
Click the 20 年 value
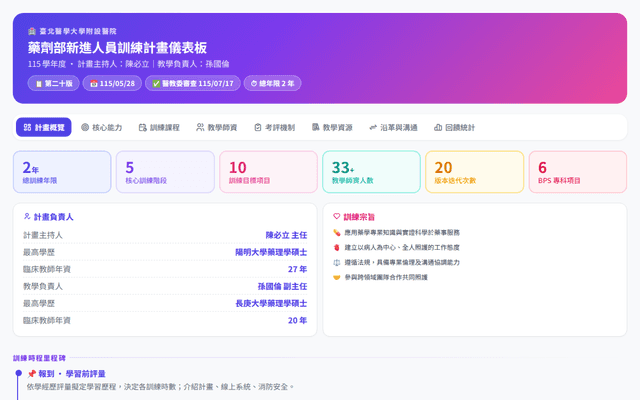pyautogui.click(x=298, y=321)
